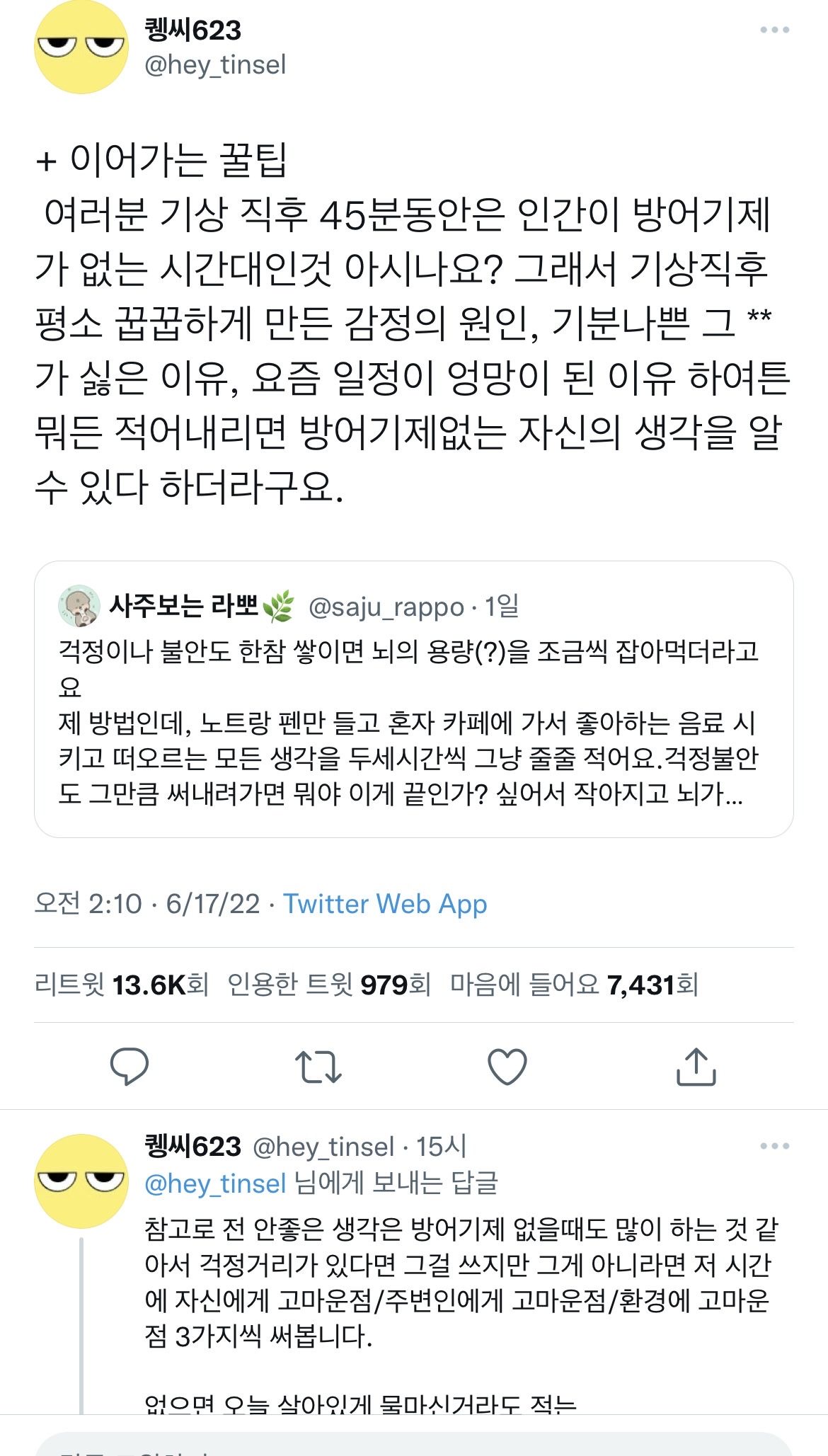
Task: Open @hey_tinsel handle in tweet header
Action: 215,65
